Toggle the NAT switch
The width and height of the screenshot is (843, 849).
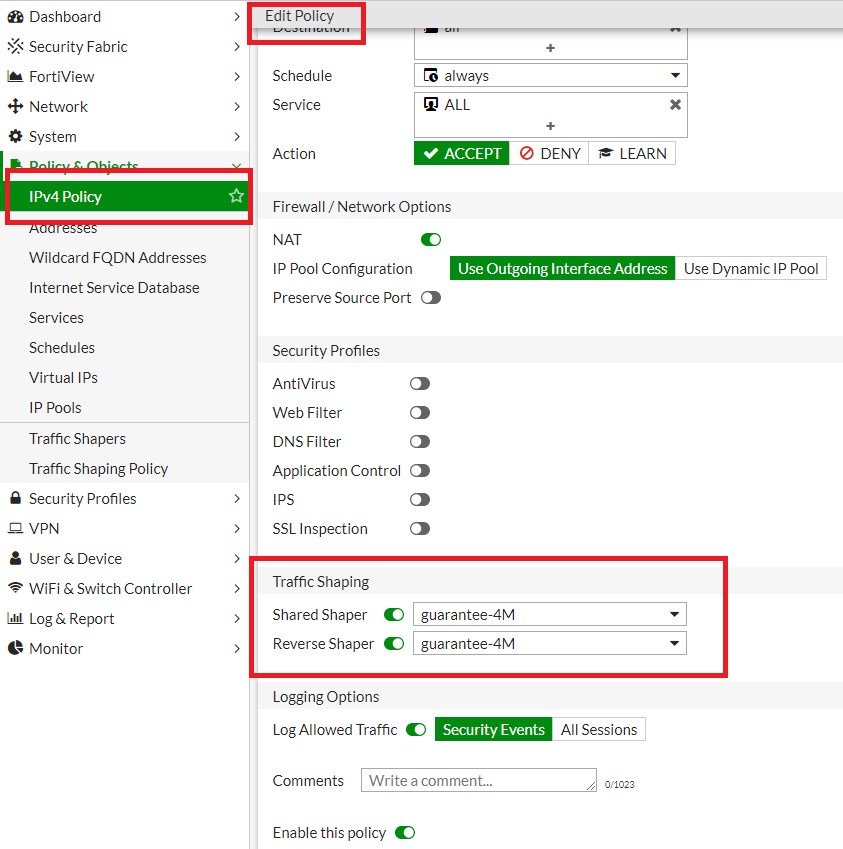click(x=431, y=239)
